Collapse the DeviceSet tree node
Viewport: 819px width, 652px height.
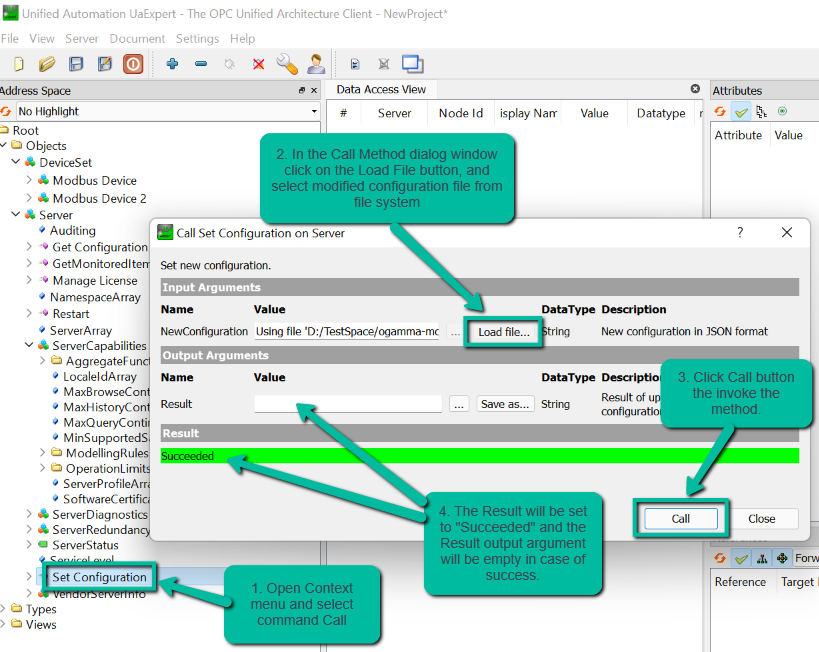pyautogui.click(x=16, y=161)
